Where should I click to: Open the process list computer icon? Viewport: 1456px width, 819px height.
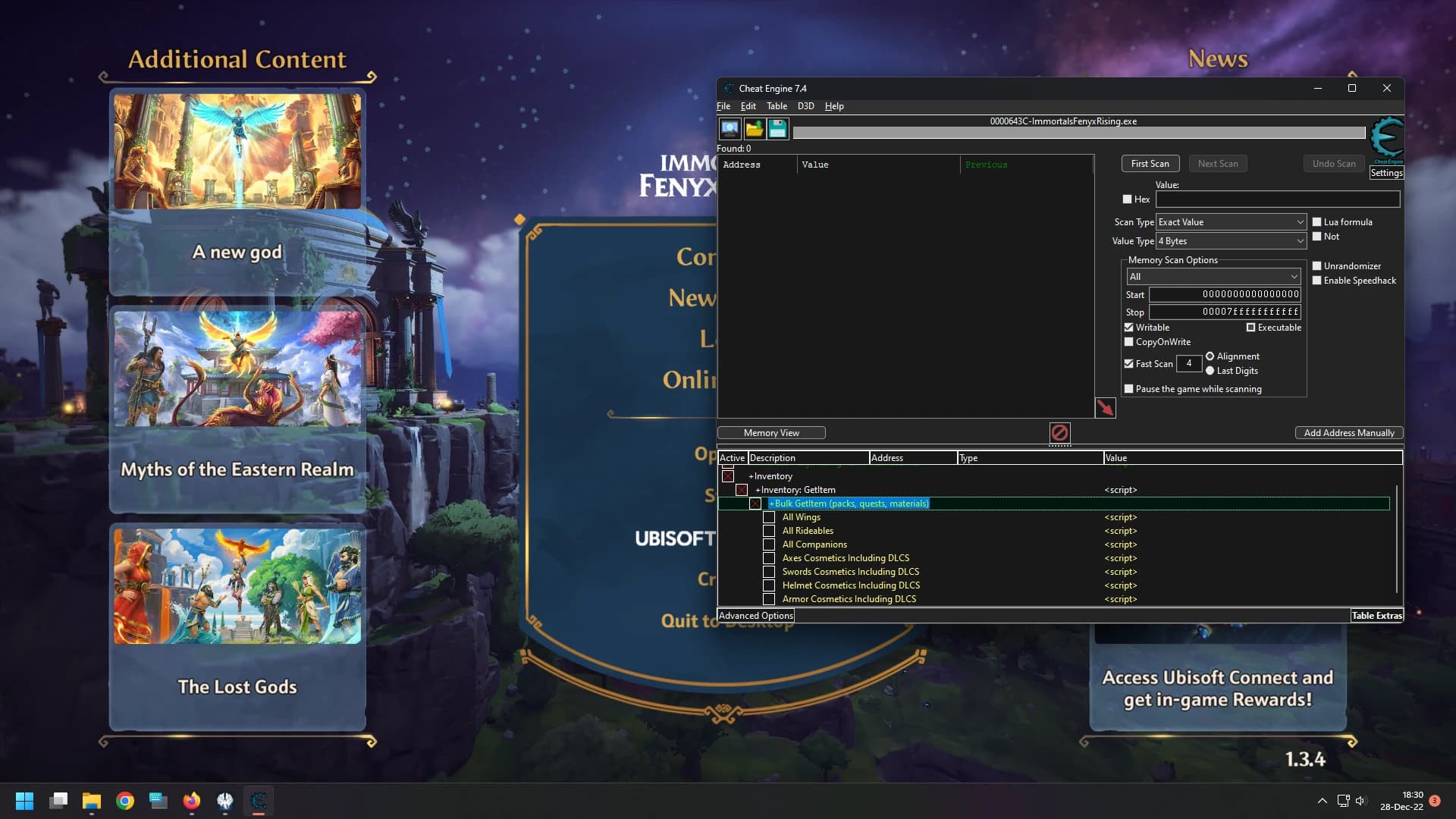(x=730, y=129)
